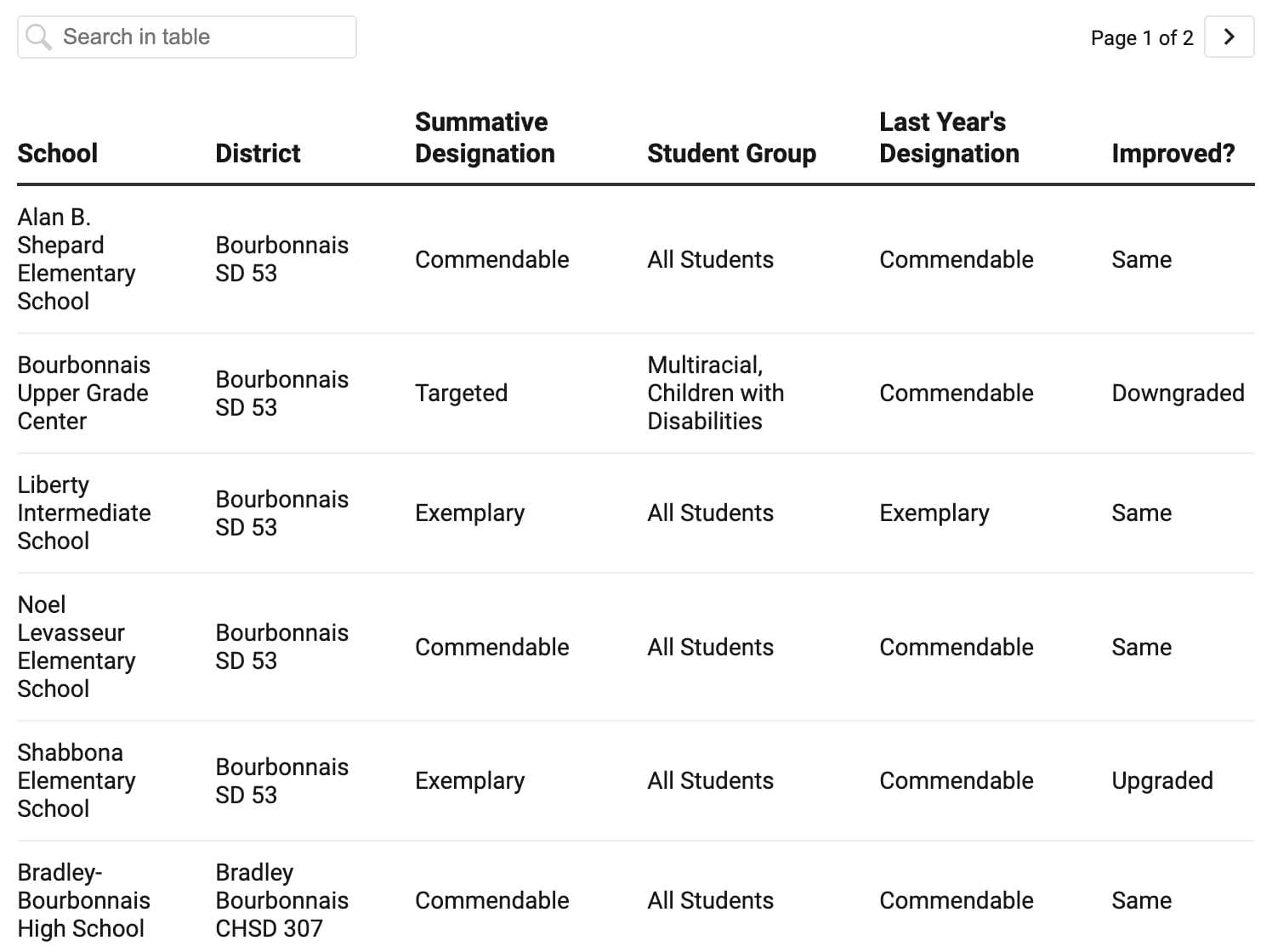Sort by Summative Designation header

tap(485, 138)
